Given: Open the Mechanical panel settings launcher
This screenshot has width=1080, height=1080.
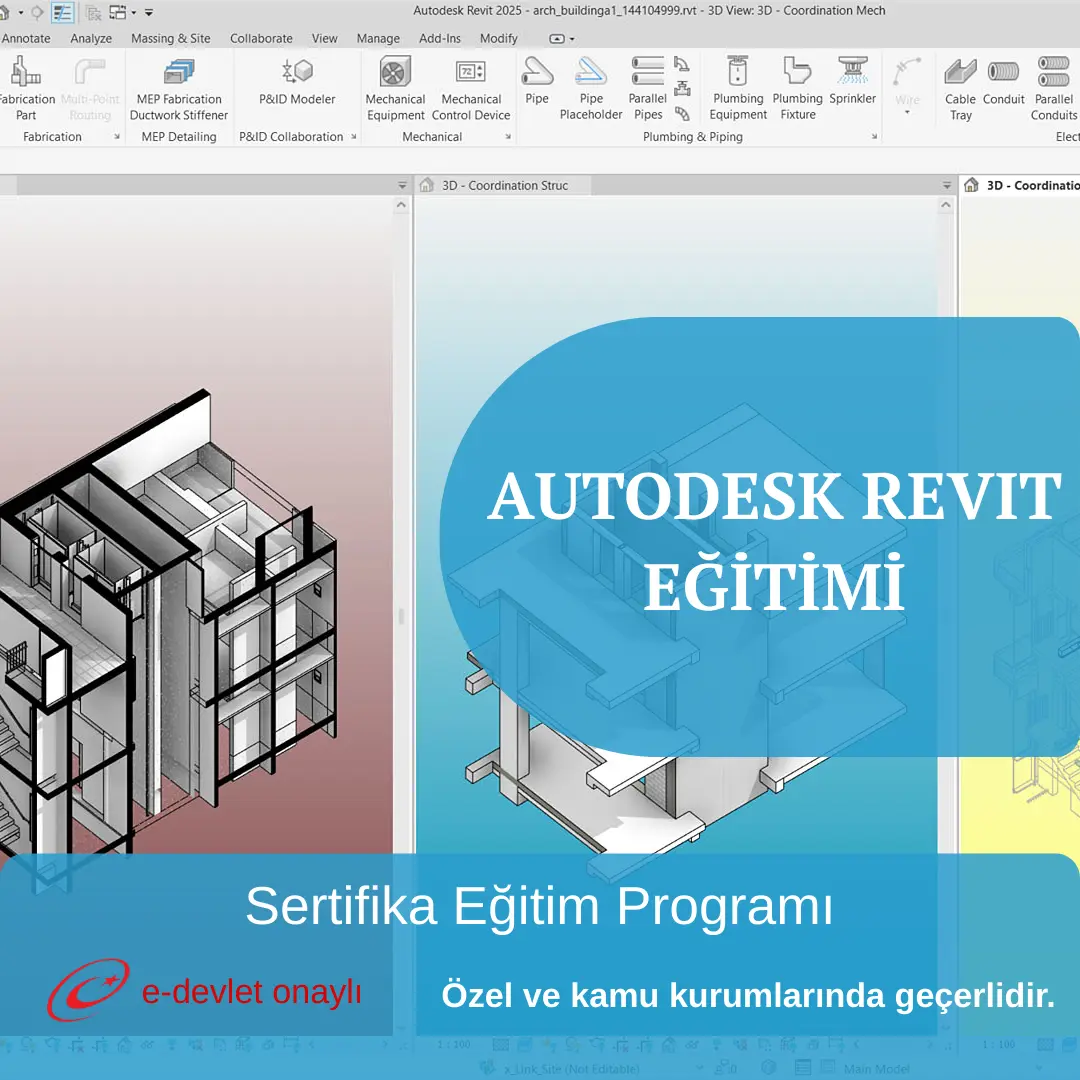Looking at the screenshot, I should click(x=508, y=136).
